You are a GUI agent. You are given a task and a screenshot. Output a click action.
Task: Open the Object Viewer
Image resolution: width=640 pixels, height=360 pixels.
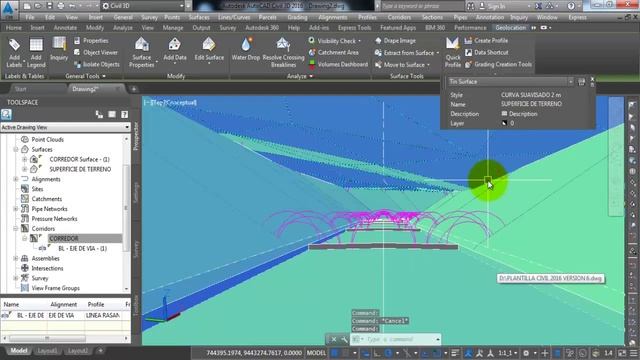tap(96, 52)
